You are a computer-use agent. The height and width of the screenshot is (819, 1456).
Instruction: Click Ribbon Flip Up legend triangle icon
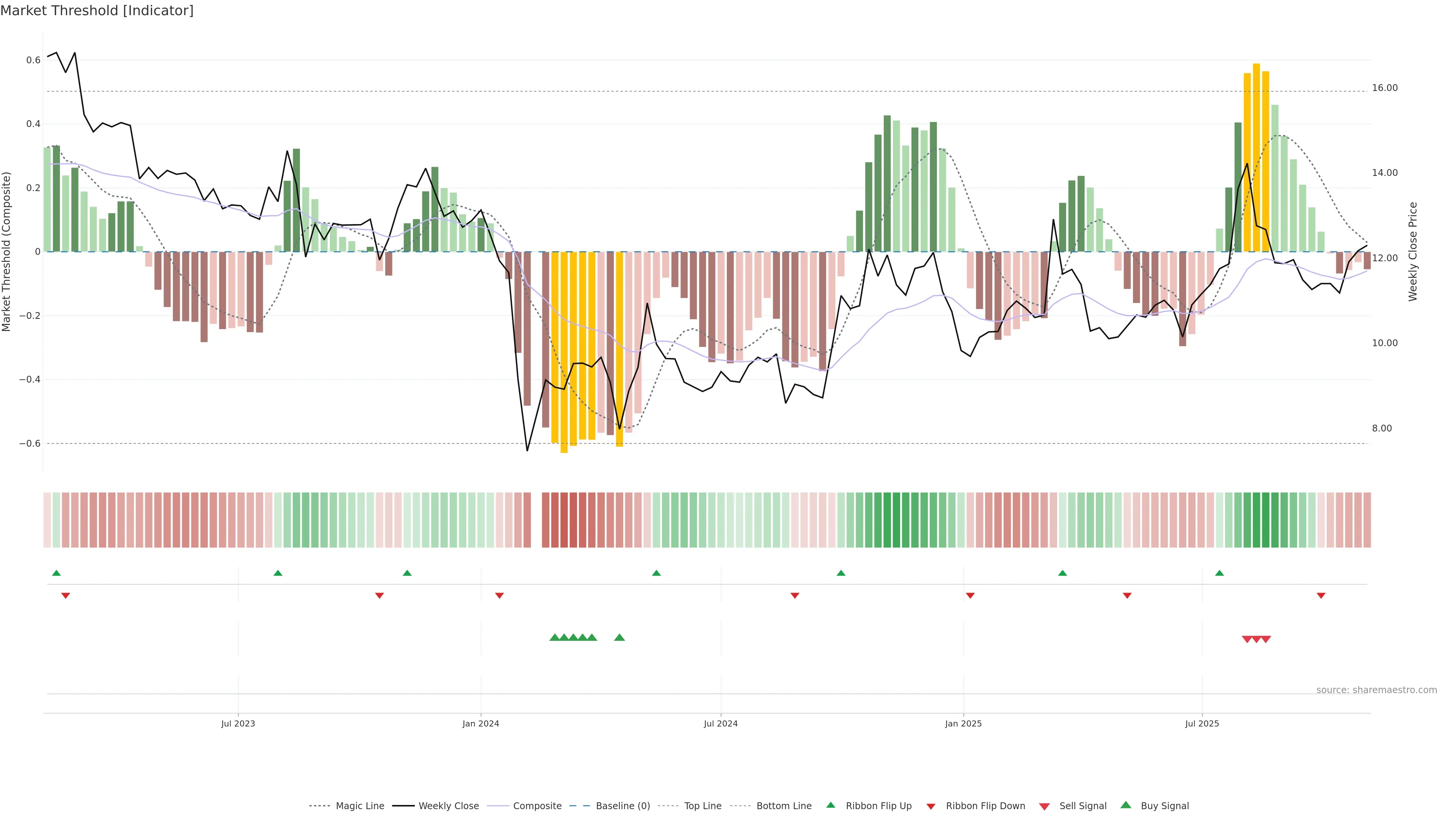(830, 805)
